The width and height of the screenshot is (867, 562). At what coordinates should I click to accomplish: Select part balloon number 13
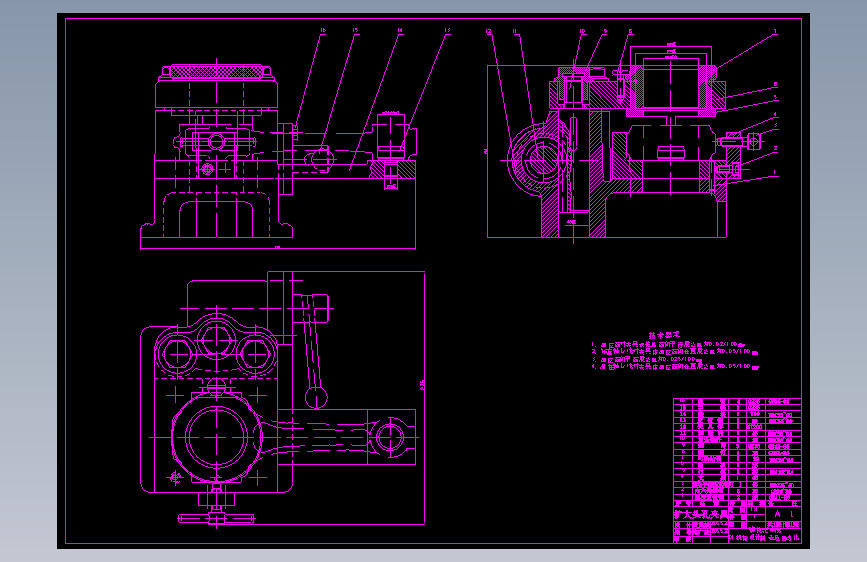click(447, 31)
